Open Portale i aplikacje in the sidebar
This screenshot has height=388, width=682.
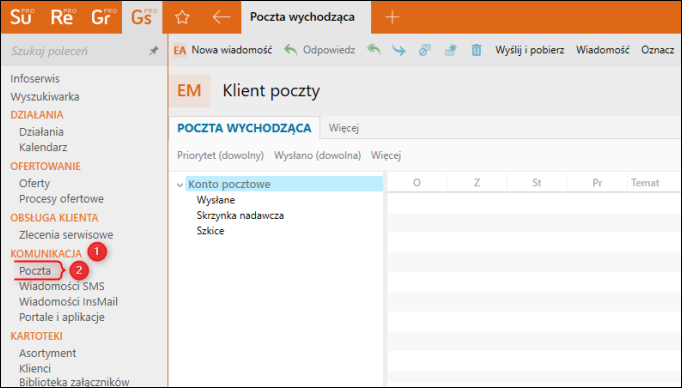61,318
